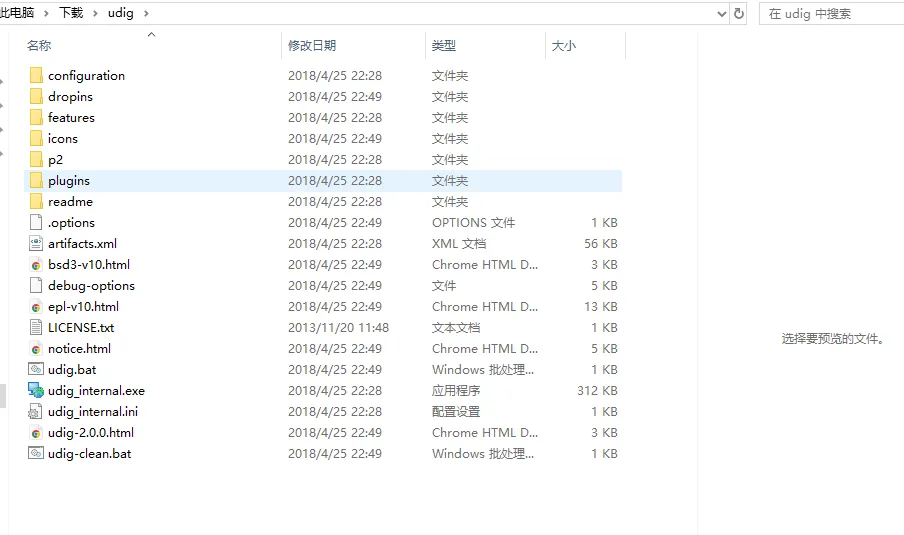Click the plugins folder icon
Image resolution: width=904 pixels, height=535 pixels.
[36, 180]
